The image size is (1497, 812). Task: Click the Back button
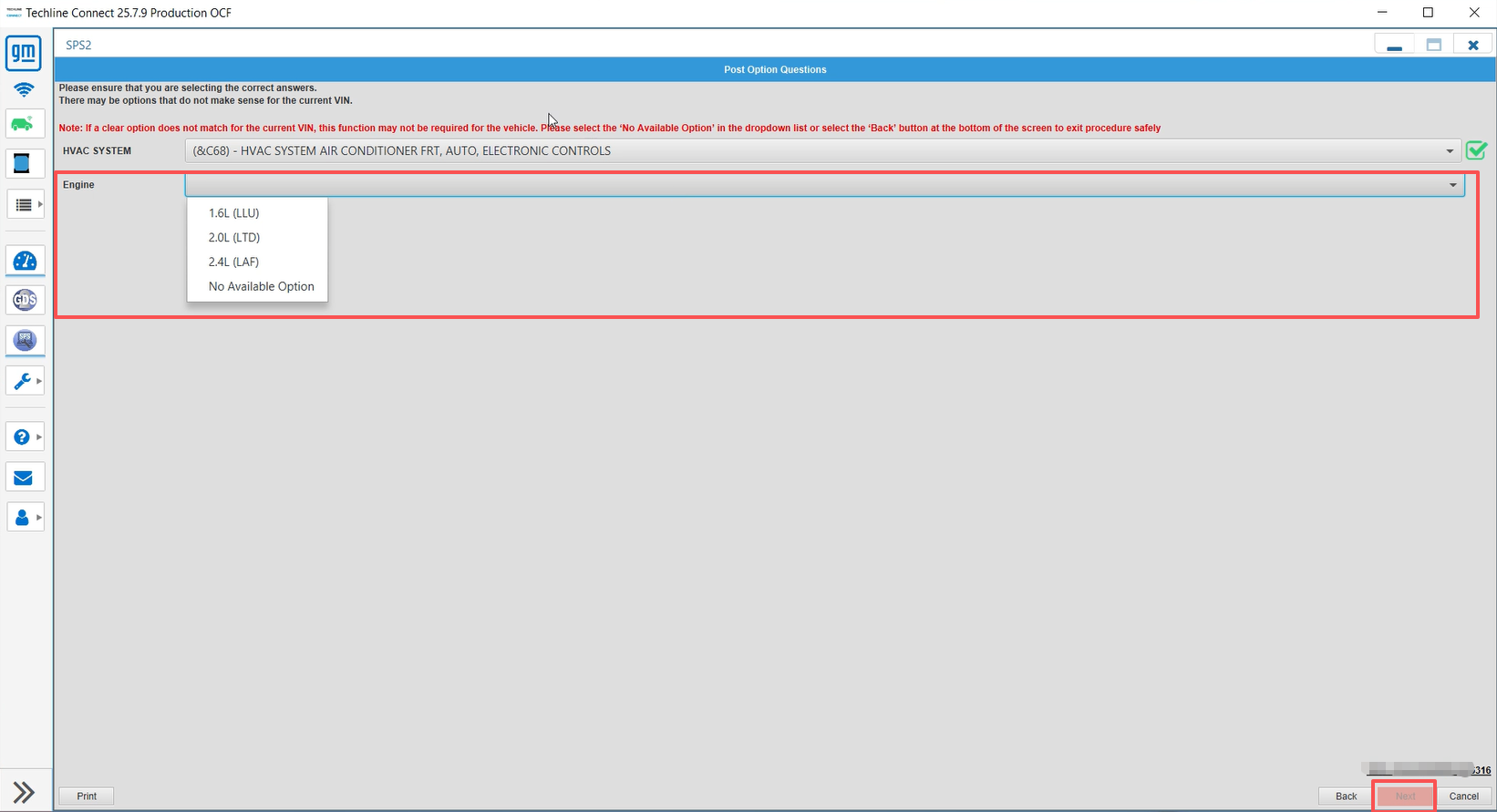(1346, 796)
